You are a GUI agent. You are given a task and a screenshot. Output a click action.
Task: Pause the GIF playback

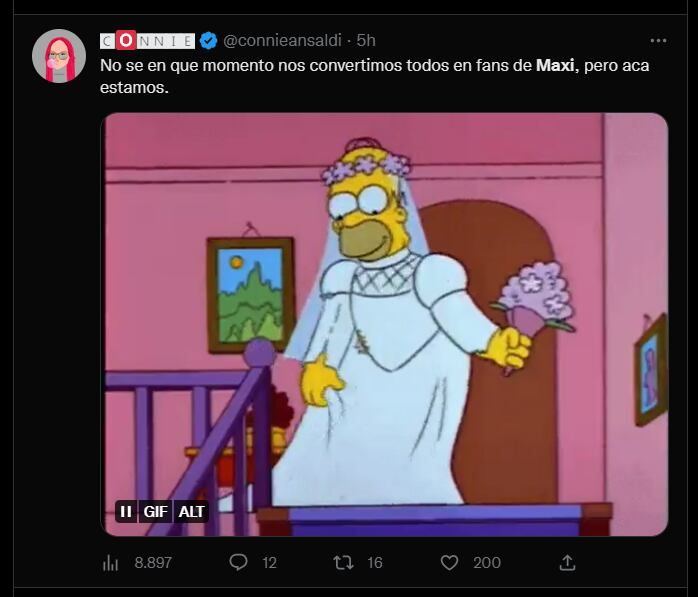(x=126, y=511)
